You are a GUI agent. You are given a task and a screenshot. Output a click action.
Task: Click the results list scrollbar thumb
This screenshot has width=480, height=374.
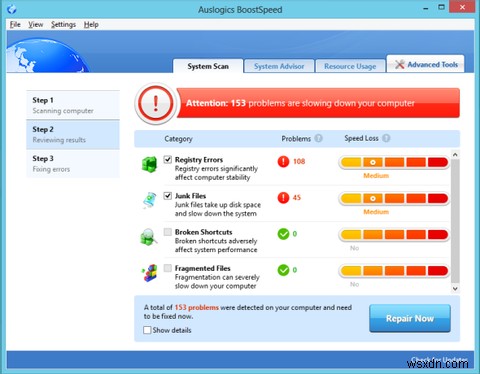coord(455,220)
